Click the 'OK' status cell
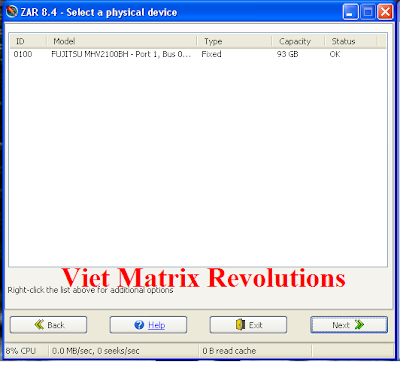 tap(335, 54)
